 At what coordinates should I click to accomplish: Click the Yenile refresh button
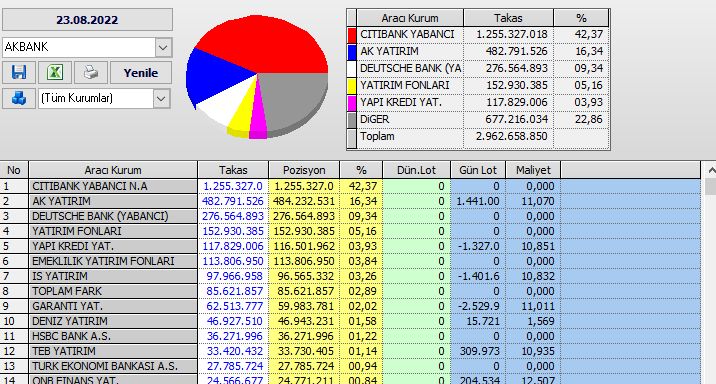point(141,73)
